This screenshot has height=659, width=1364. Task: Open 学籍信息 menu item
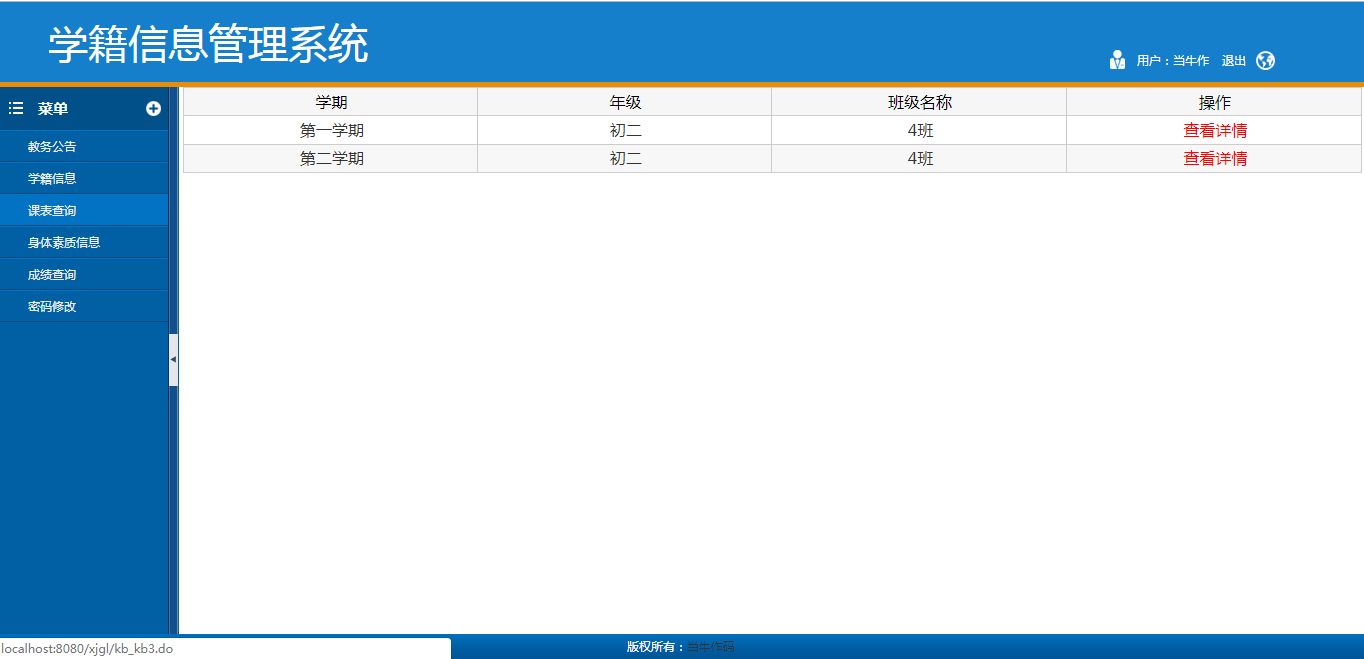tap(84, 179)
